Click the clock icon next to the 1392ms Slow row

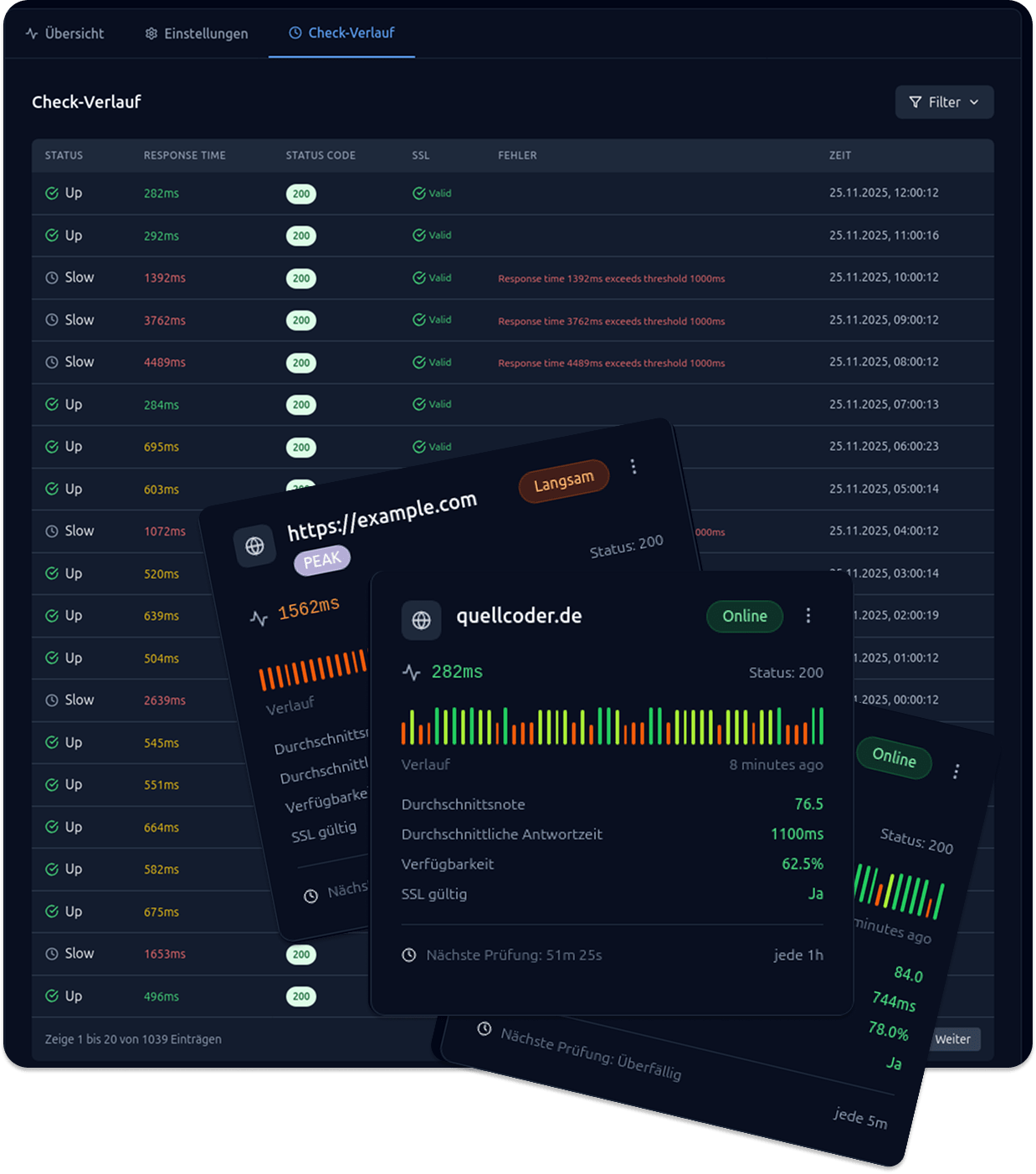[x=51, y=277]
